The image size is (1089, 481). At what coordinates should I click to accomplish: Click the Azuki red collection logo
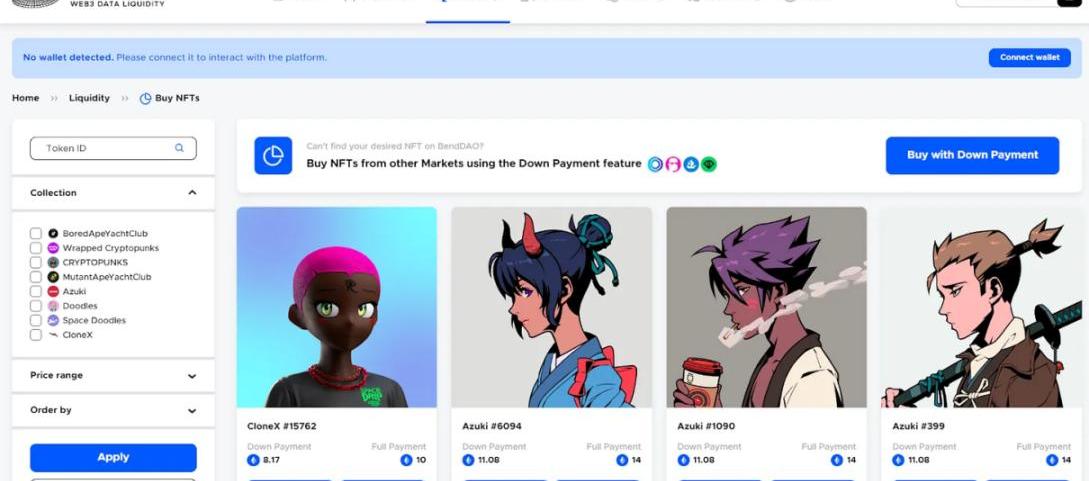[53, 291]
